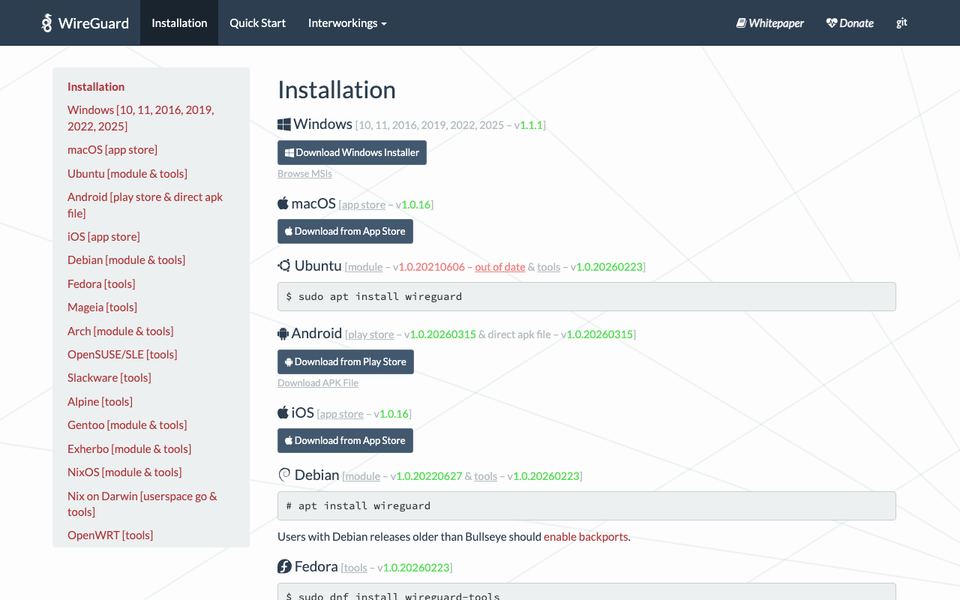
Task: Open the enable backports link
Action: [x=586, y=537]
